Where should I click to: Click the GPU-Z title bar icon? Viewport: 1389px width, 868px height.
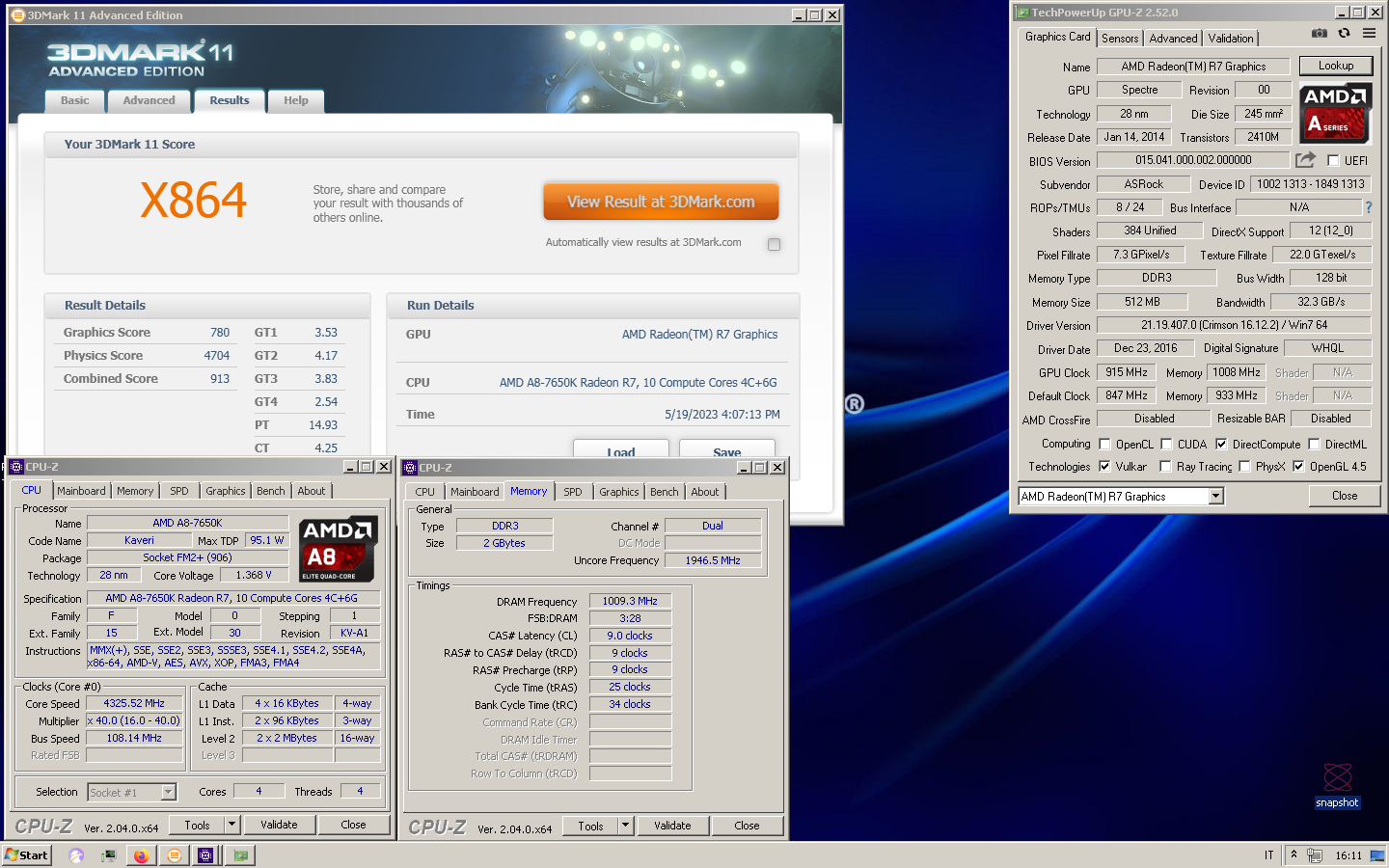(x=1022, y=13)
